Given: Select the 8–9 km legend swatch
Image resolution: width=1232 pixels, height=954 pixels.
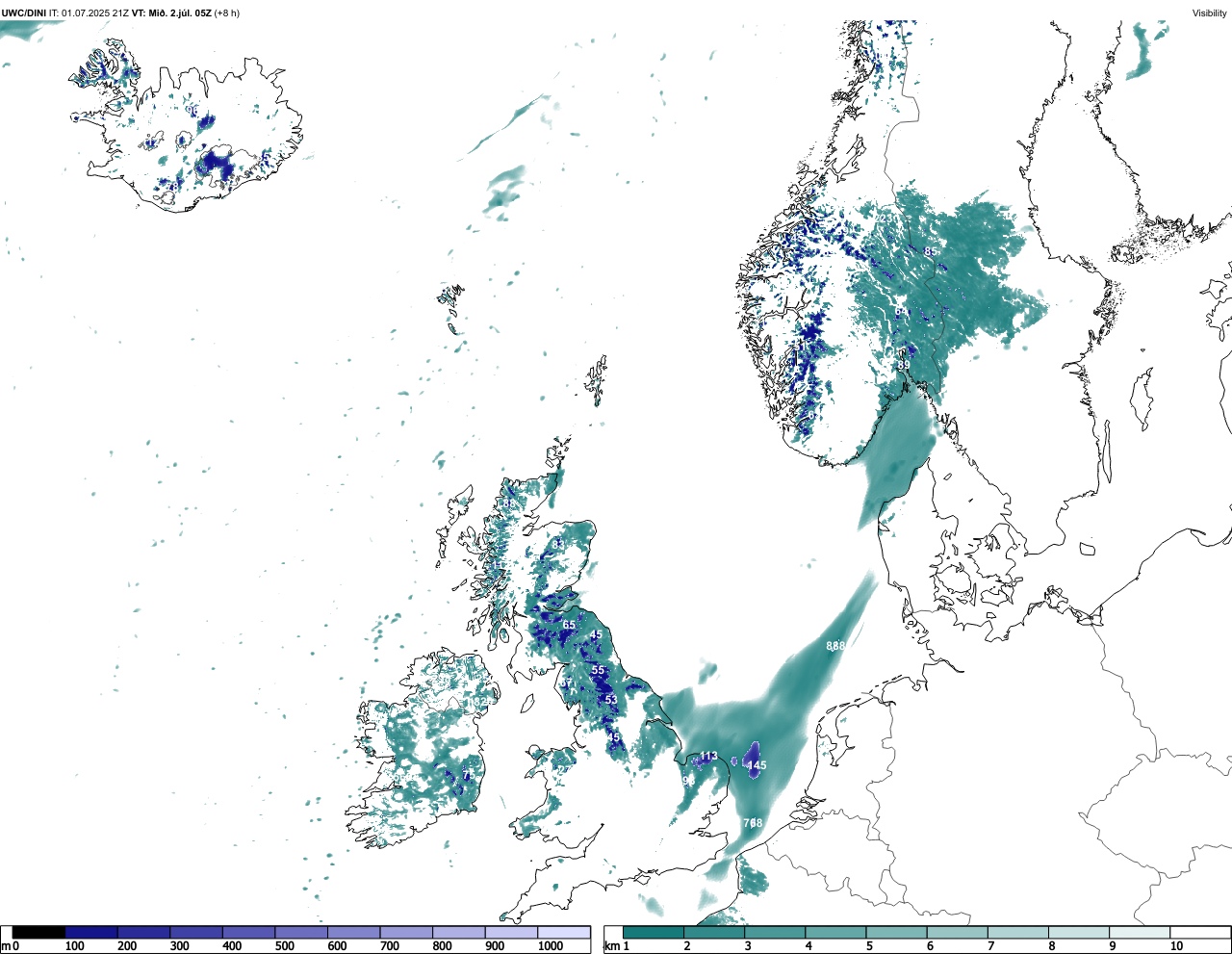Looking at the screenshot, I should tap(1078, 933).
